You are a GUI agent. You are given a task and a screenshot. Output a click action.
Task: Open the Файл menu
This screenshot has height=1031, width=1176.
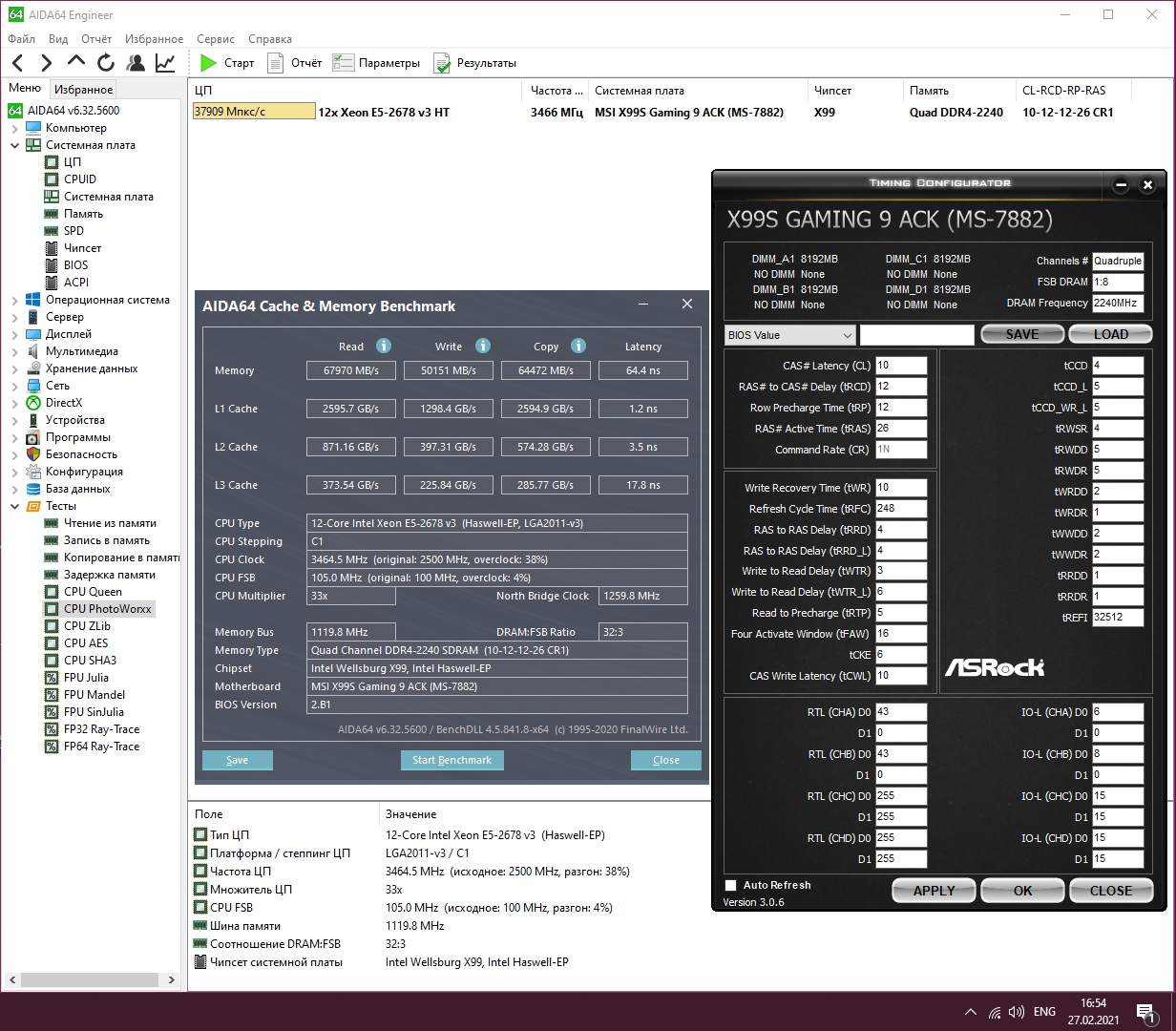tap(21, 39)
